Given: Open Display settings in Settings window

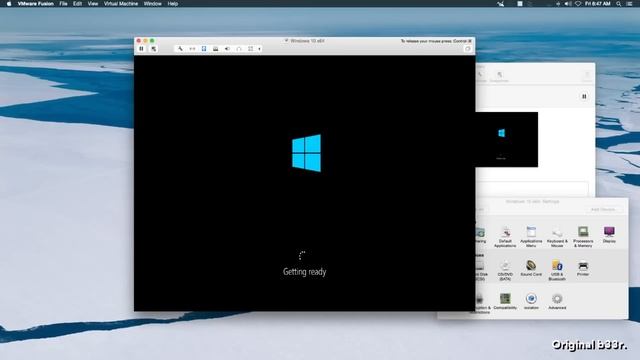Looking at the screenshot, I should coord(609,236).
